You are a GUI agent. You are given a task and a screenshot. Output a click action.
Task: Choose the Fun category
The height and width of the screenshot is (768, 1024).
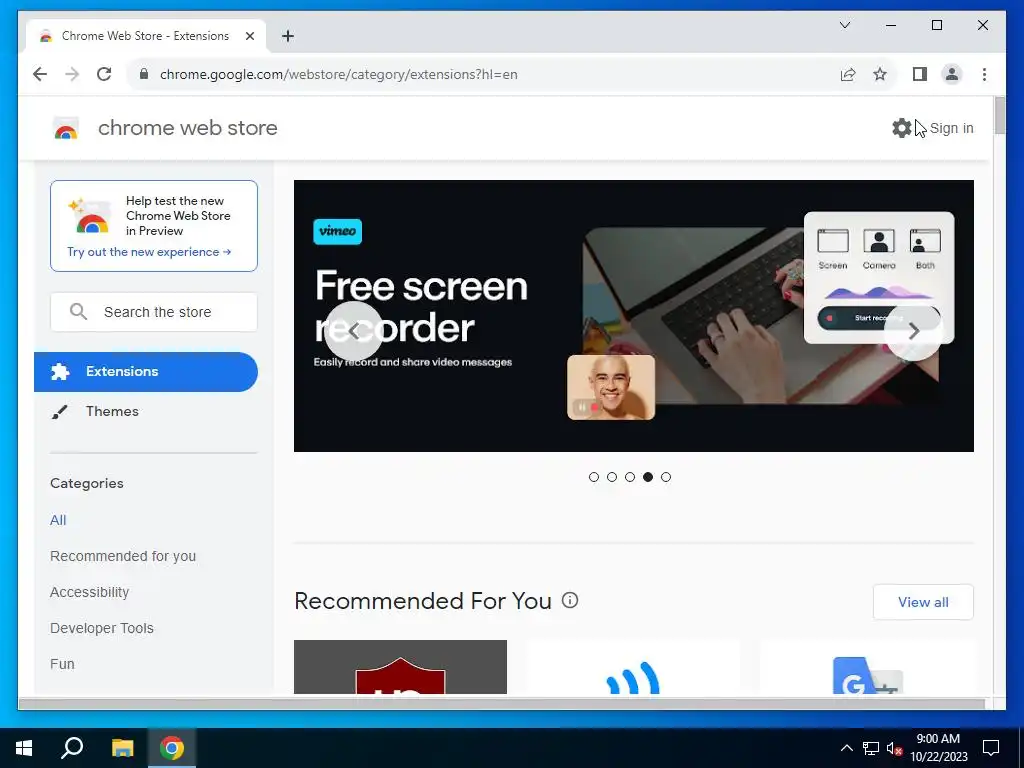62,664
